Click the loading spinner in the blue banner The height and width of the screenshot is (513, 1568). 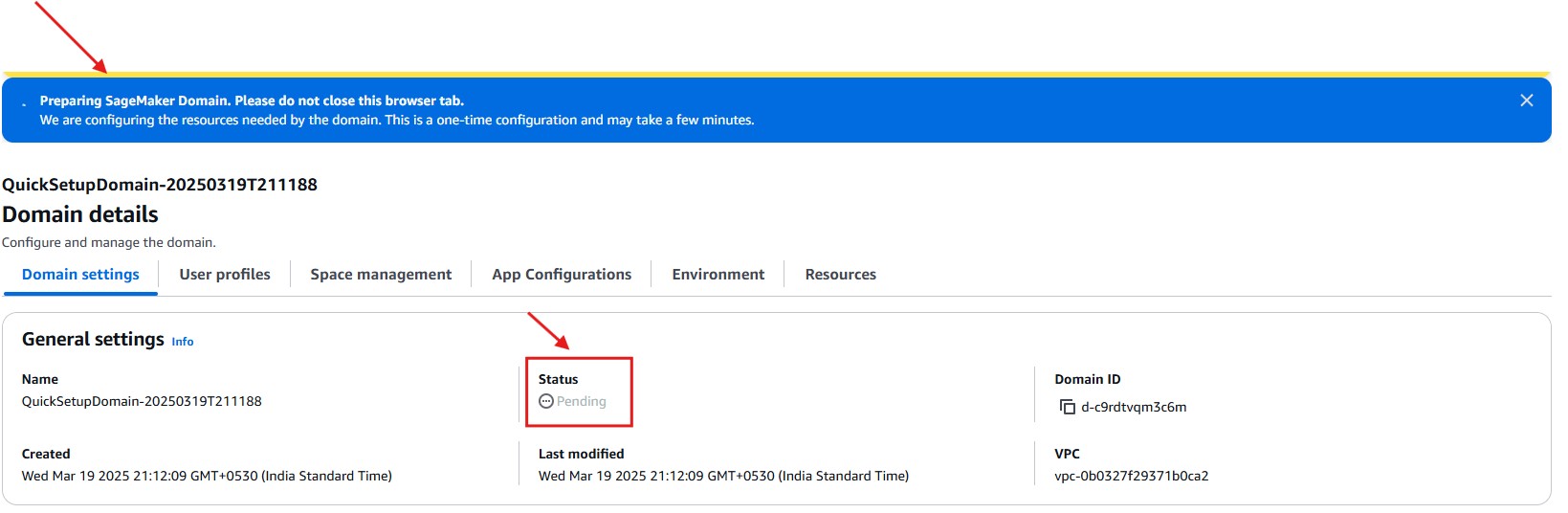(x=24, y=104)
